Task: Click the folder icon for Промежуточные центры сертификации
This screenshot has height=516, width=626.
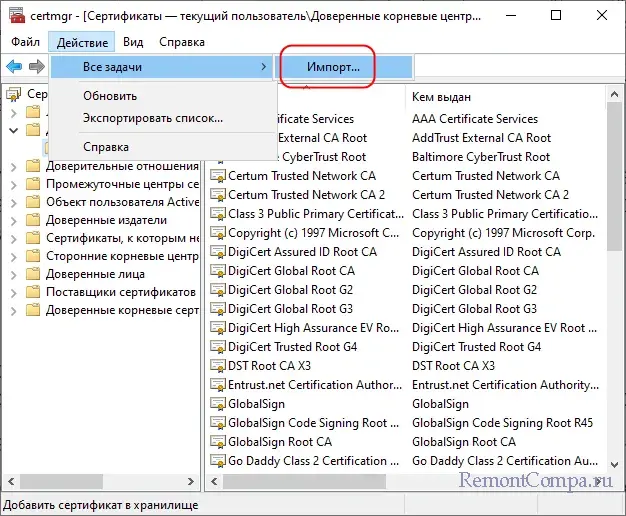Action: [x=33, y=184]
